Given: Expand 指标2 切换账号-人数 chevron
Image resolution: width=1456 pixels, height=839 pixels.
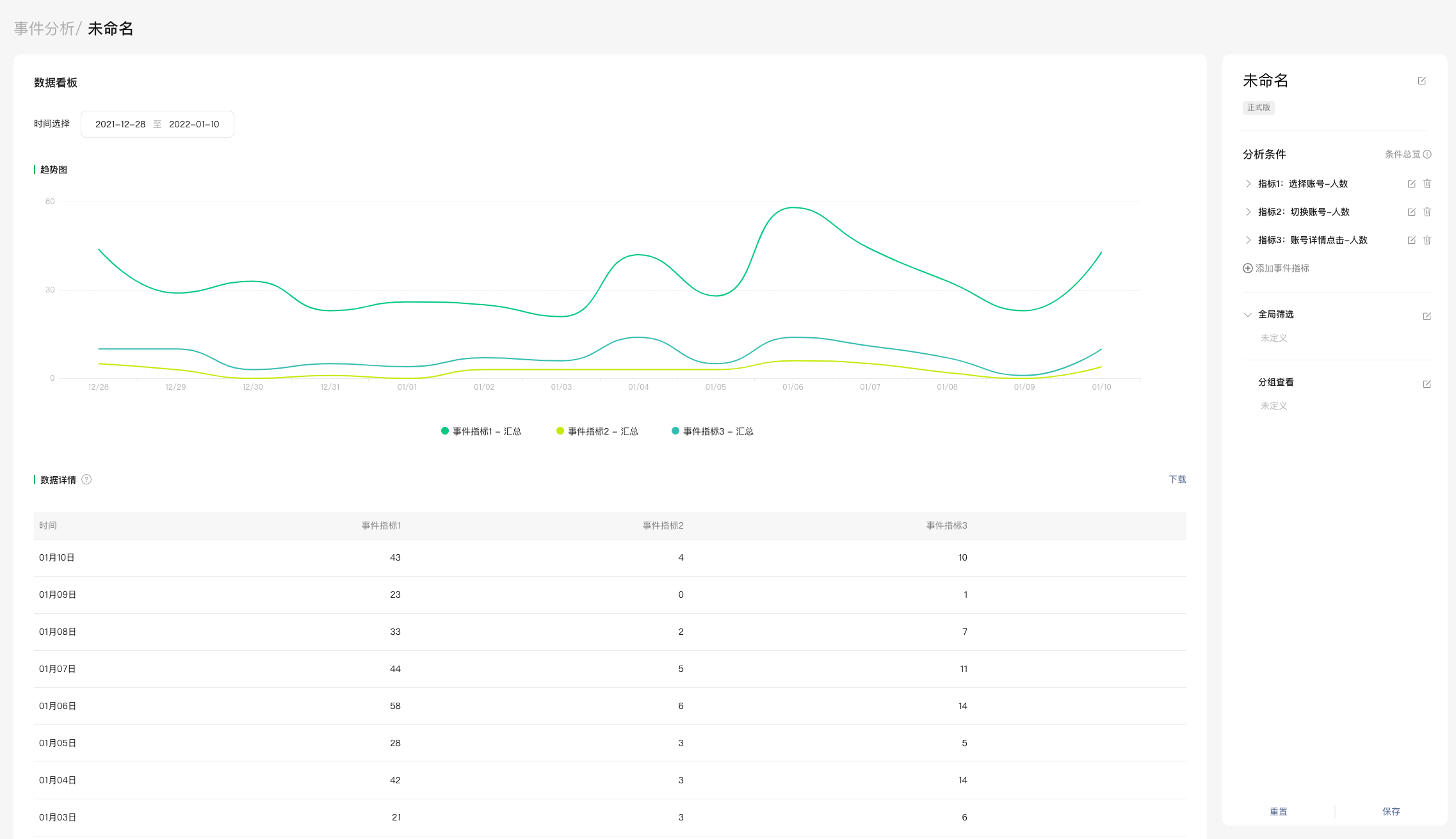Looking at the screenshot, I should [x=1248, y=212].
